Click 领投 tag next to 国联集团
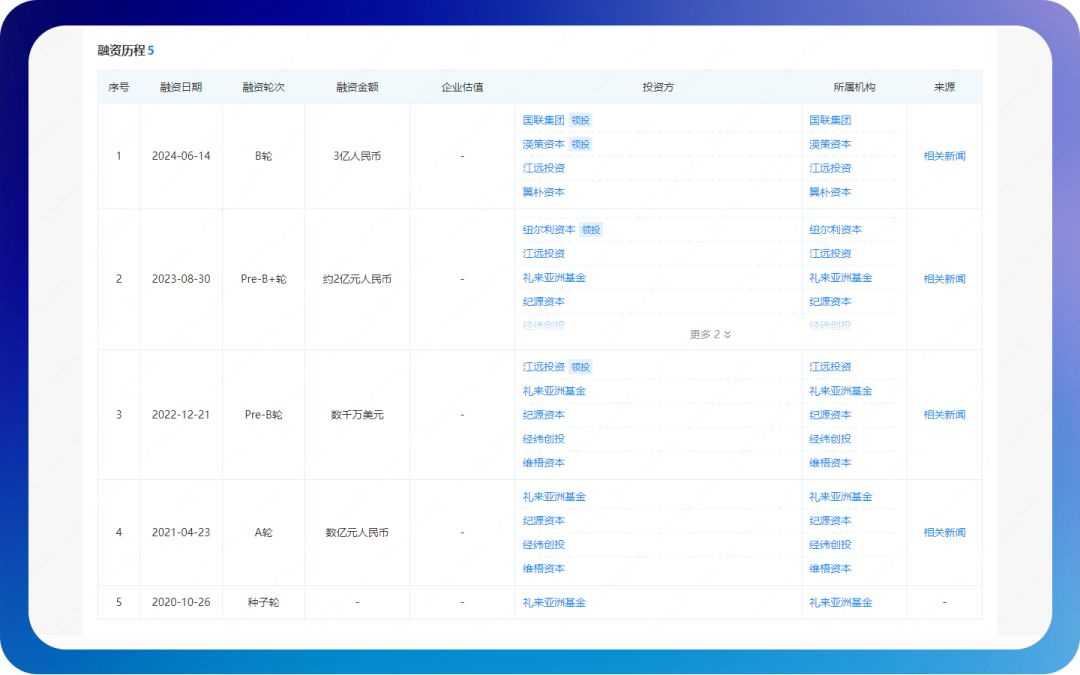The image size is (1080, 675). pyautogui.click(x=581, y=120)
